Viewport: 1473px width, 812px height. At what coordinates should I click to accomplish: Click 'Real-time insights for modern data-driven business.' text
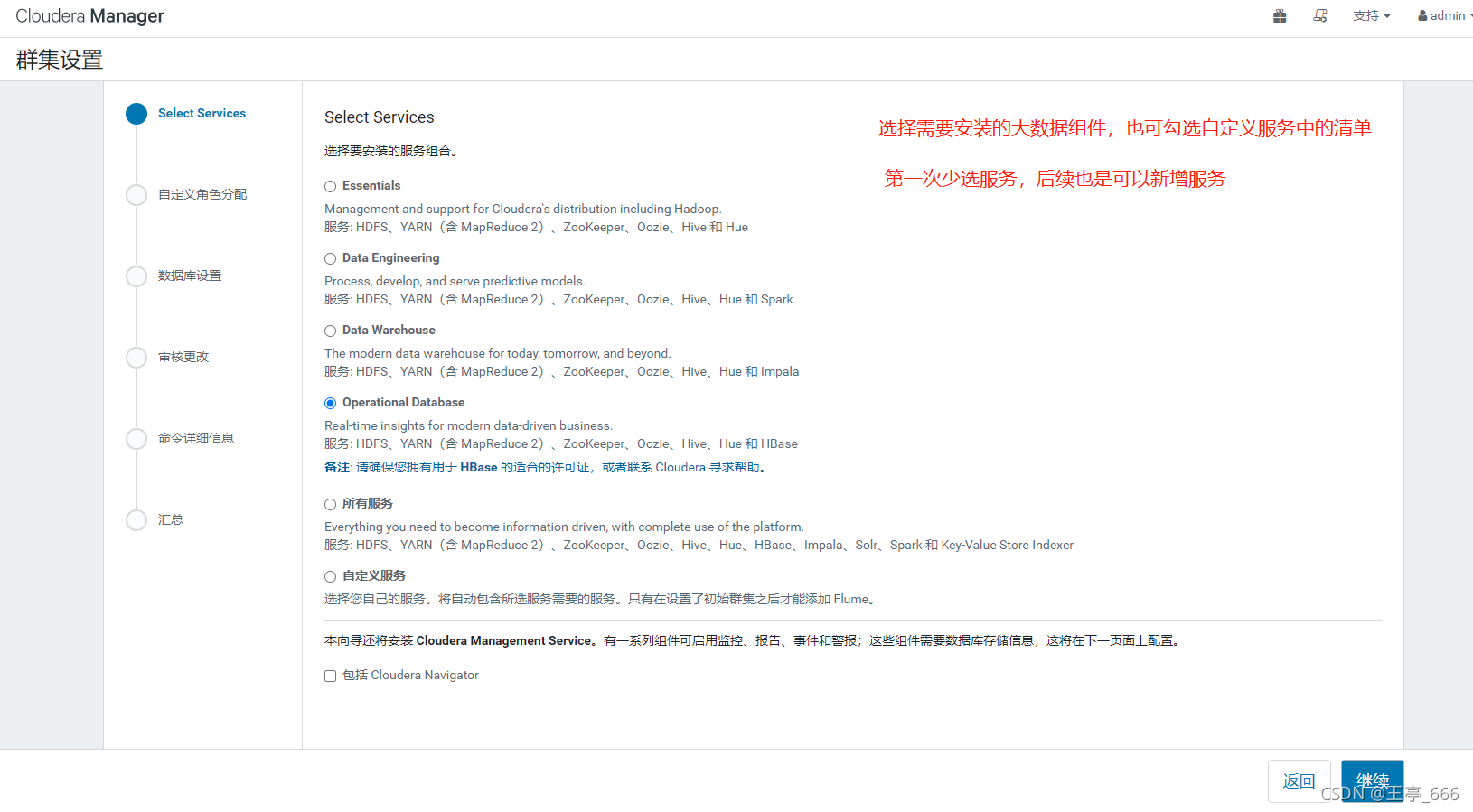468,425
